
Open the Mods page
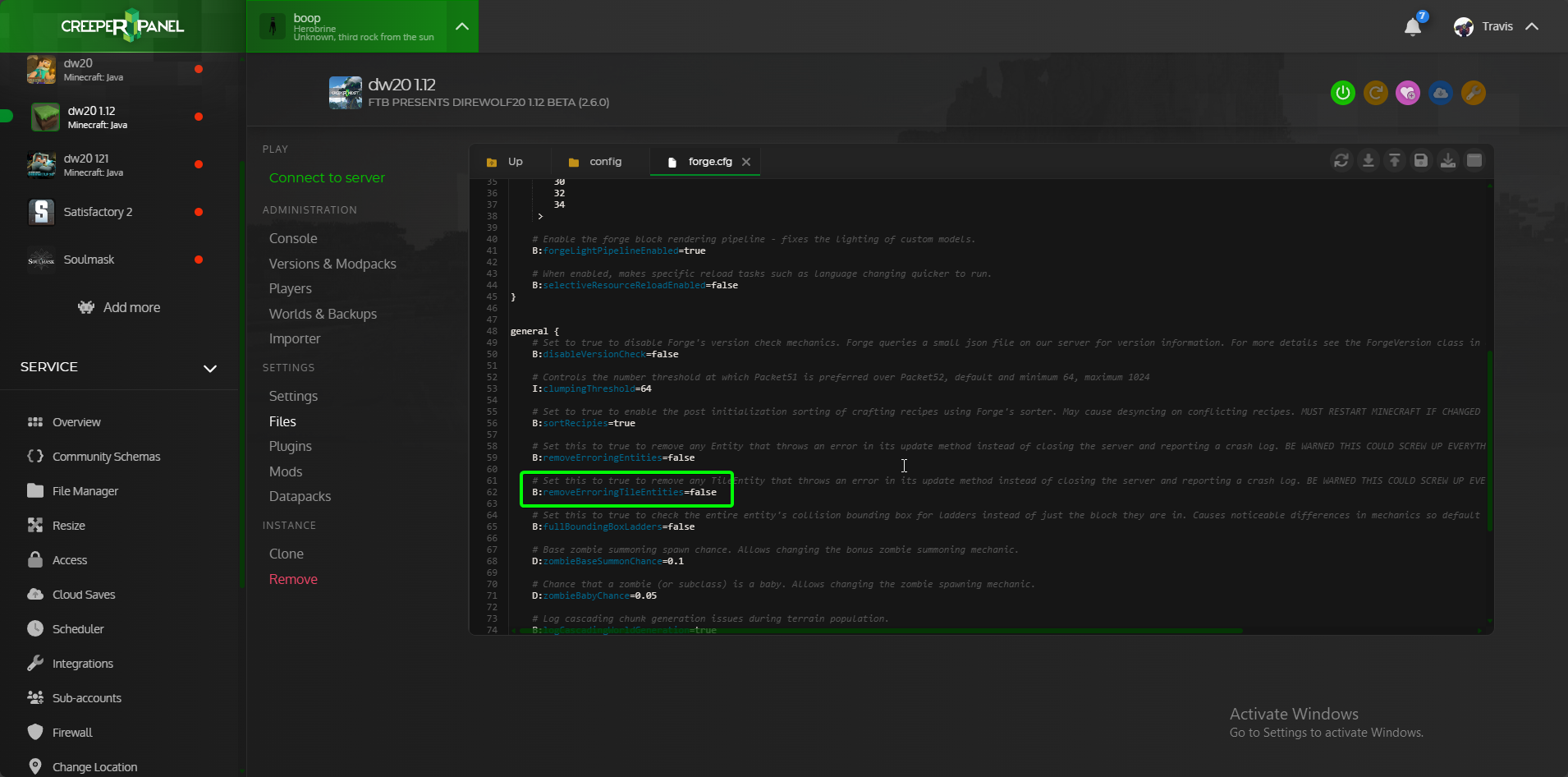click(x=286, y=471)
